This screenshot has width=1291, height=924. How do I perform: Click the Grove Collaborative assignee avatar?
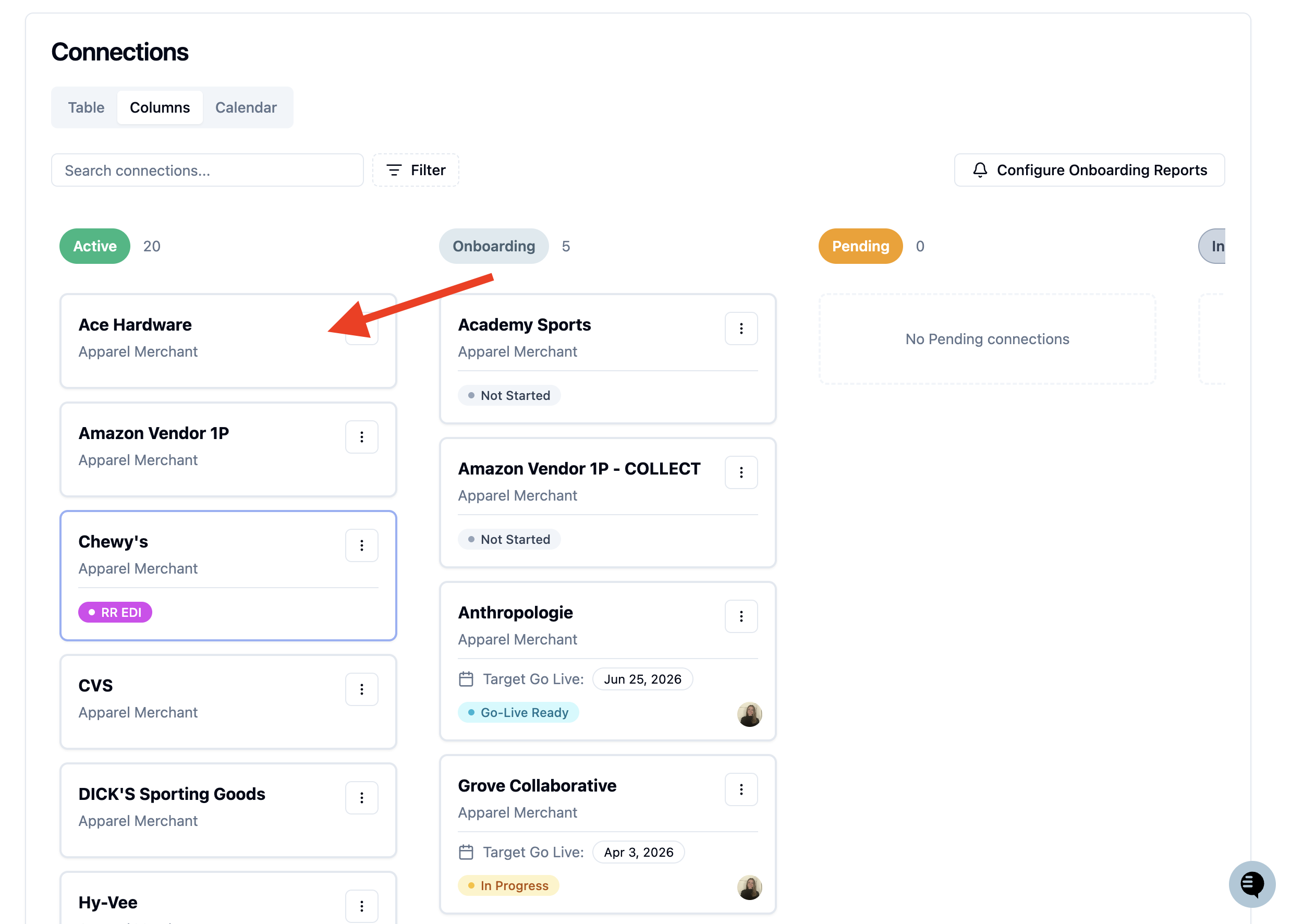[x=749, y=887]
